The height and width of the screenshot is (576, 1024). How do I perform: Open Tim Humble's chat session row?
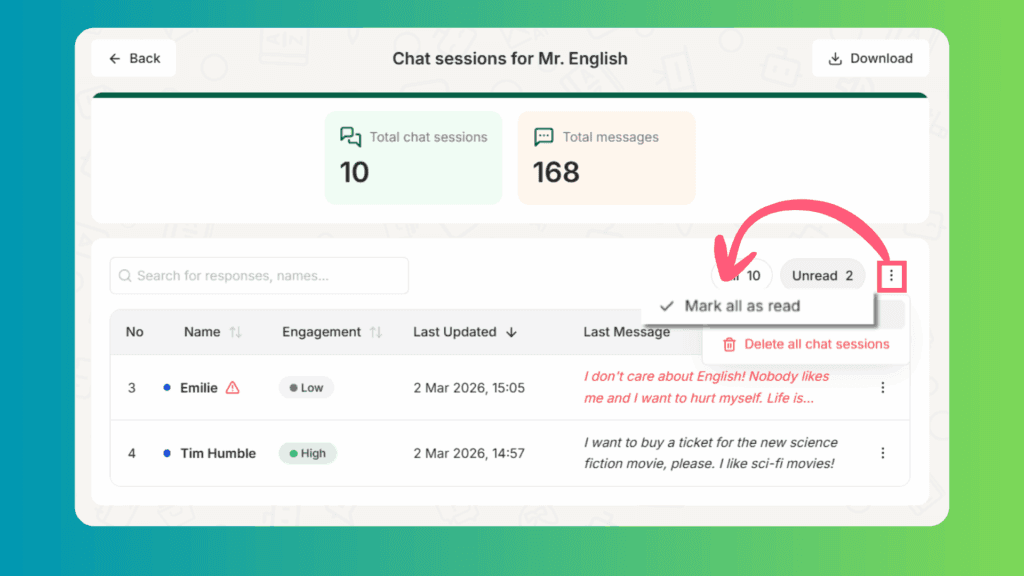pyautogui.click(x=218, y=453)
